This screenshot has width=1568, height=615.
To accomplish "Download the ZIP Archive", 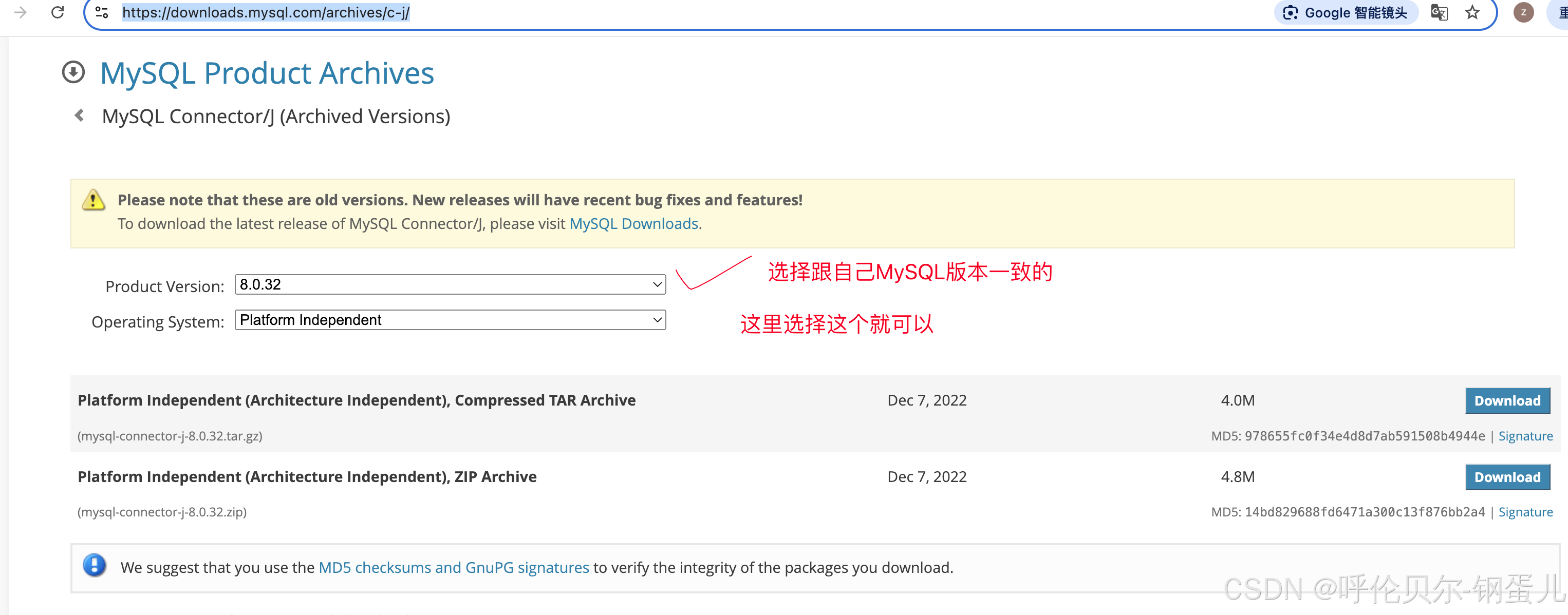I will 1507,477.
